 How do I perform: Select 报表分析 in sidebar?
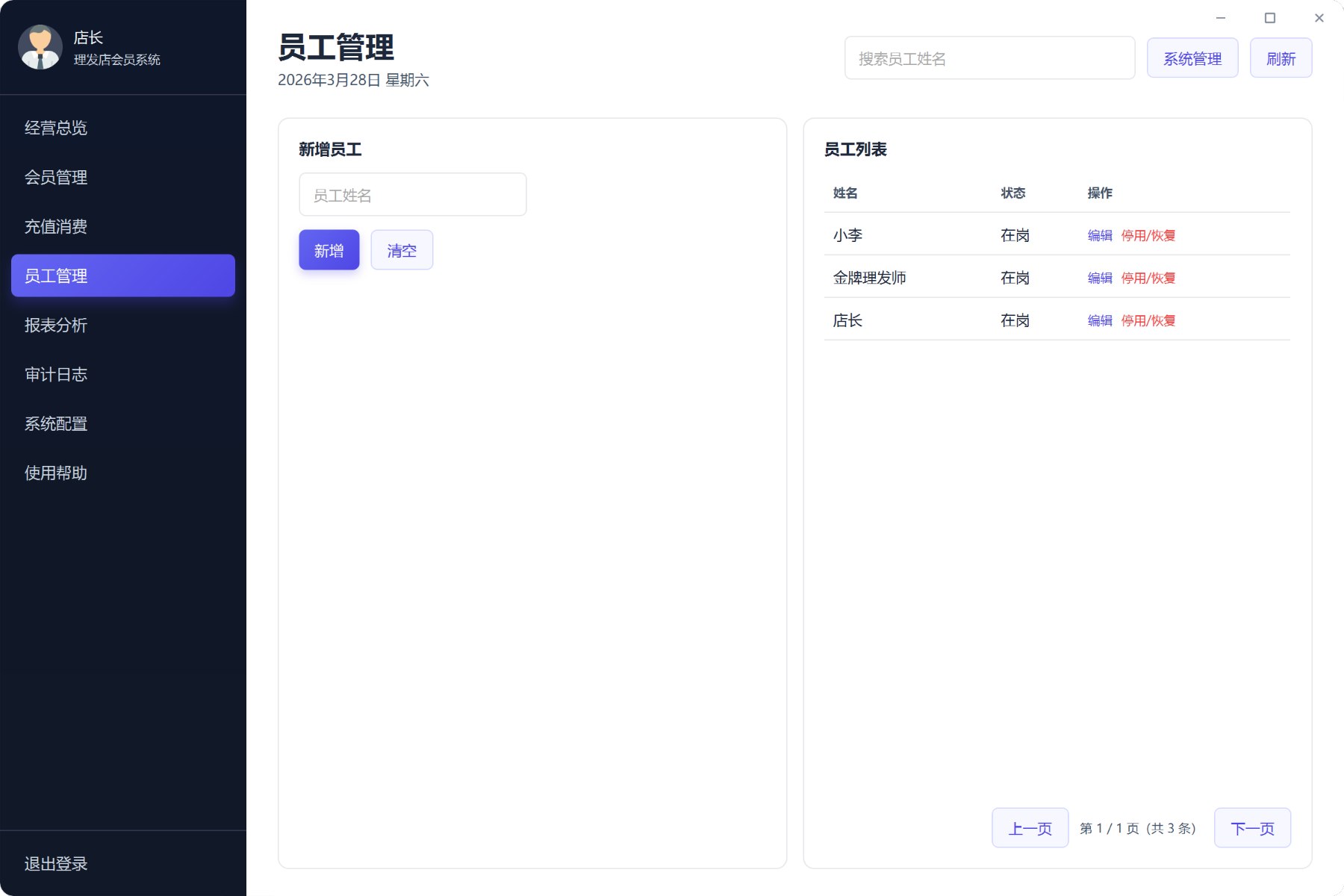pyautogui.click(x=56, y=325)
